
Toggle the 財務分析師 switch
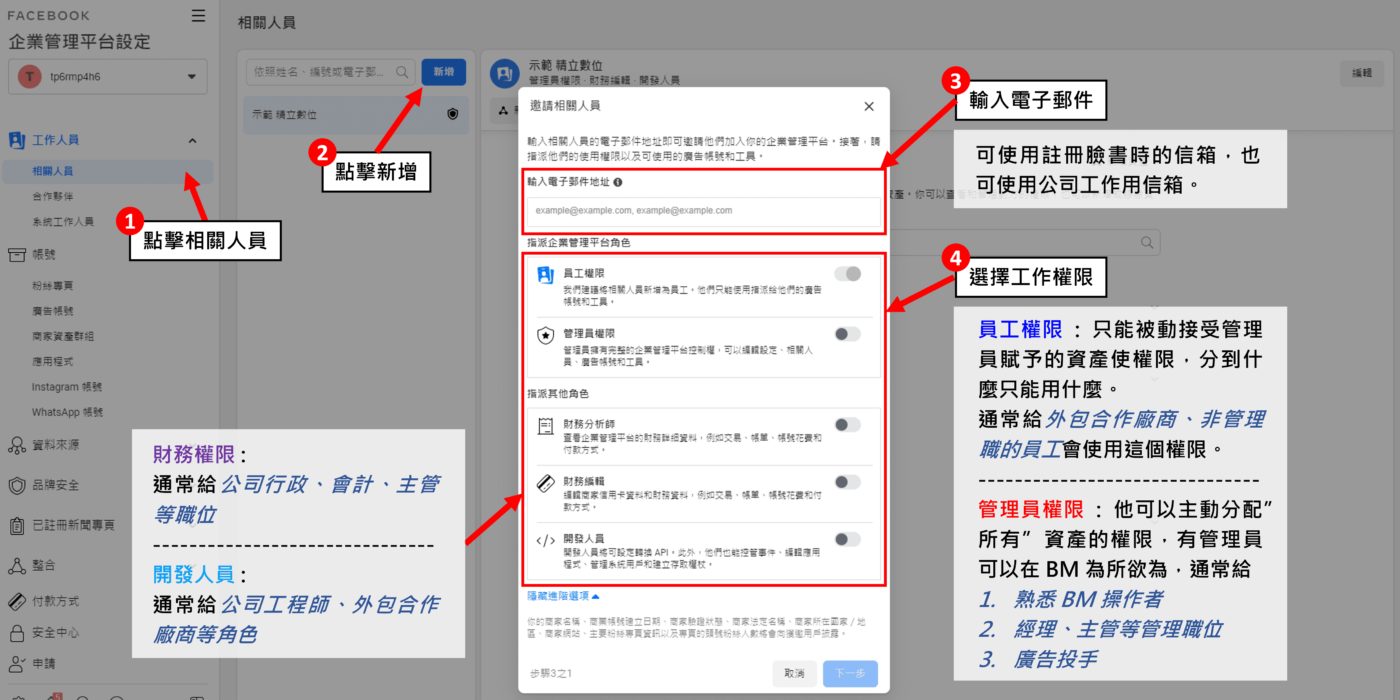(847, 425)
